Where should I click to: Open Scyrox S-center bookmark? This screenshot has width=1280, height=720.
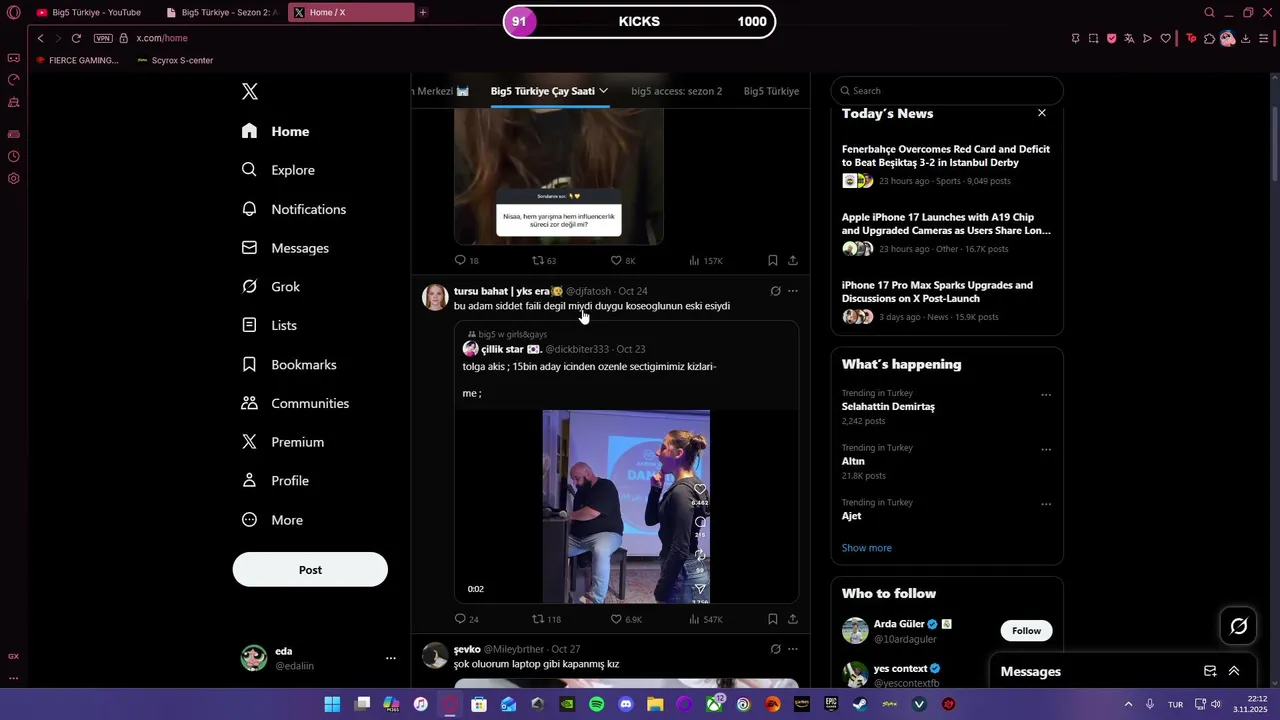click(175, 60)
